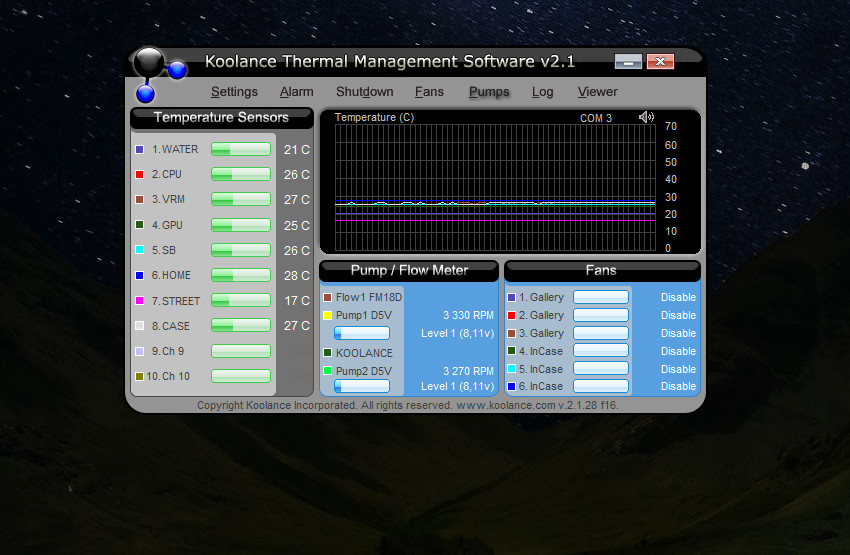Image resolution: width=850 pixels, height=555 pixels.
Task: Click the white 8.CASE color swatch
Action: pyautogui.click(x=139, y=326)
